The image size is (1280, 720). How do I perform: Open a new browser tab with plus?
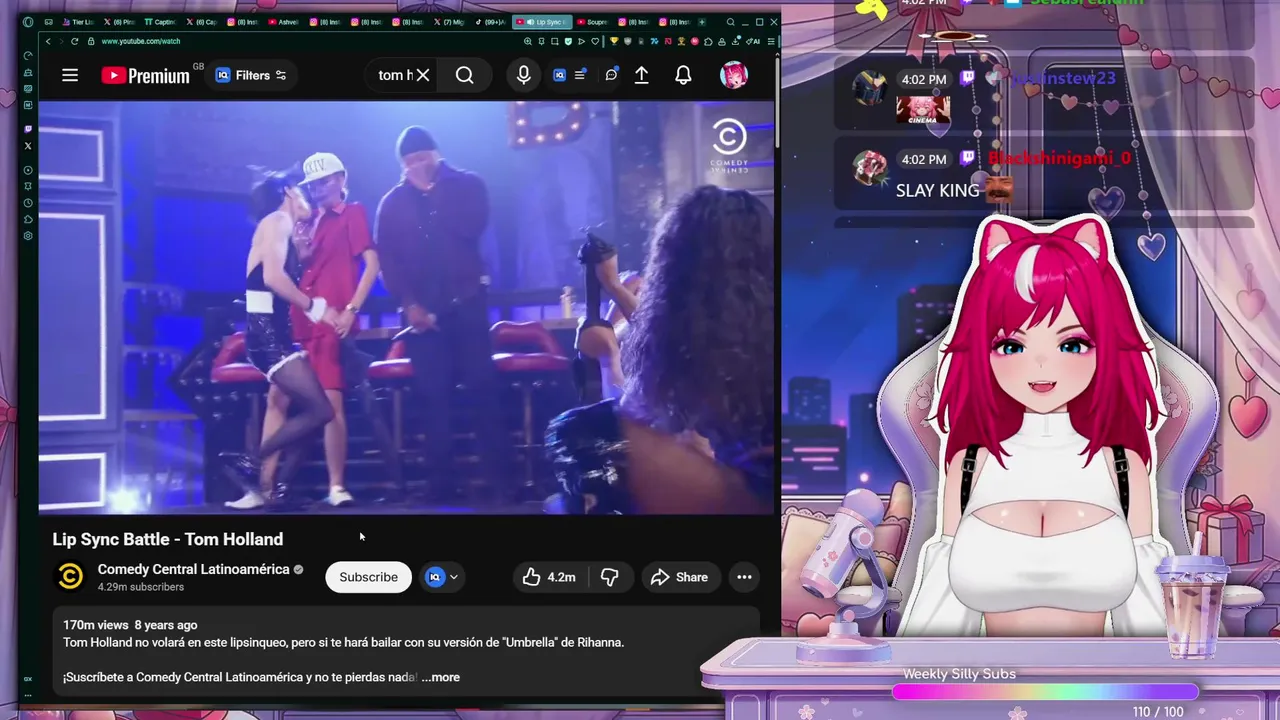702,22
